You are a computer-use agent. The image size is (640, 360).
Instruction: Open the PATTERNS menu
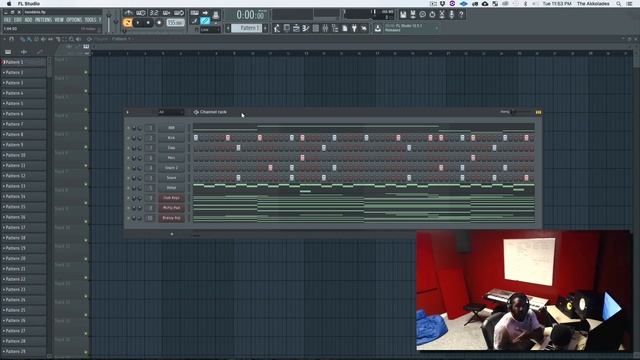tap(43, 20)
